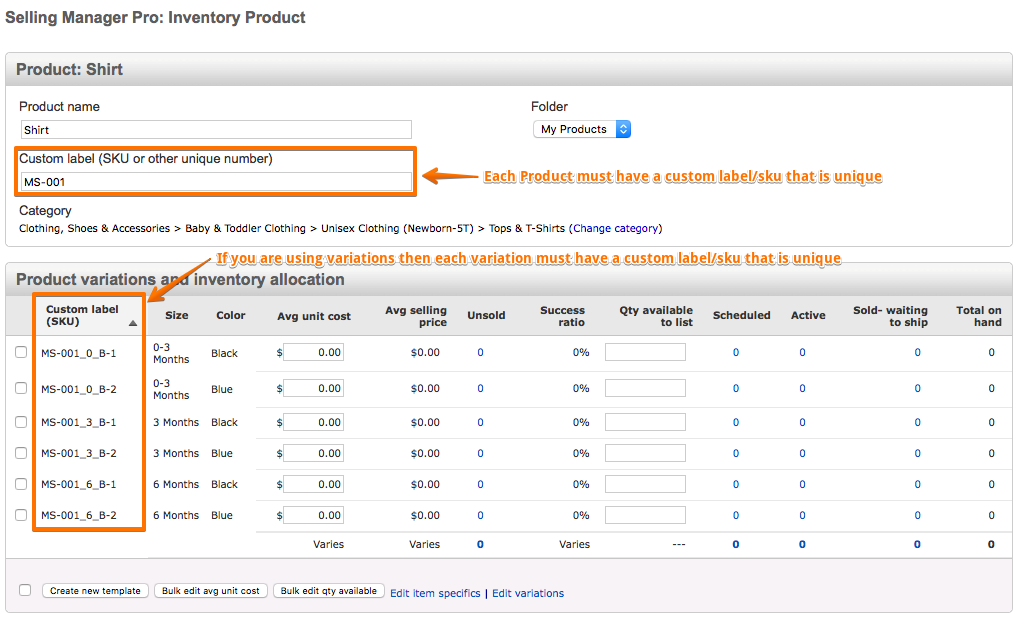Click the Unsold total in the summary row
The image size is (1018, 618).
pyautogui.click(x=480, y=544)
